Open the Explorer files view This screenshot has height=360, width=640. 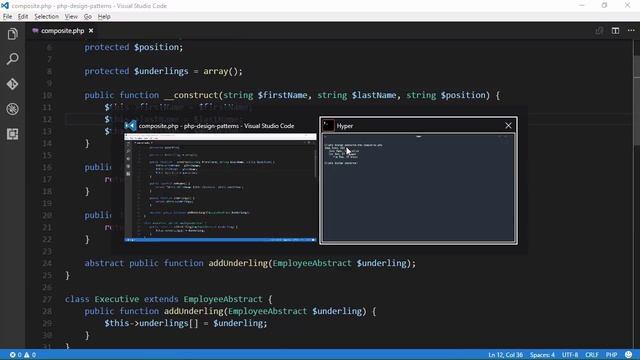point(12,34)
